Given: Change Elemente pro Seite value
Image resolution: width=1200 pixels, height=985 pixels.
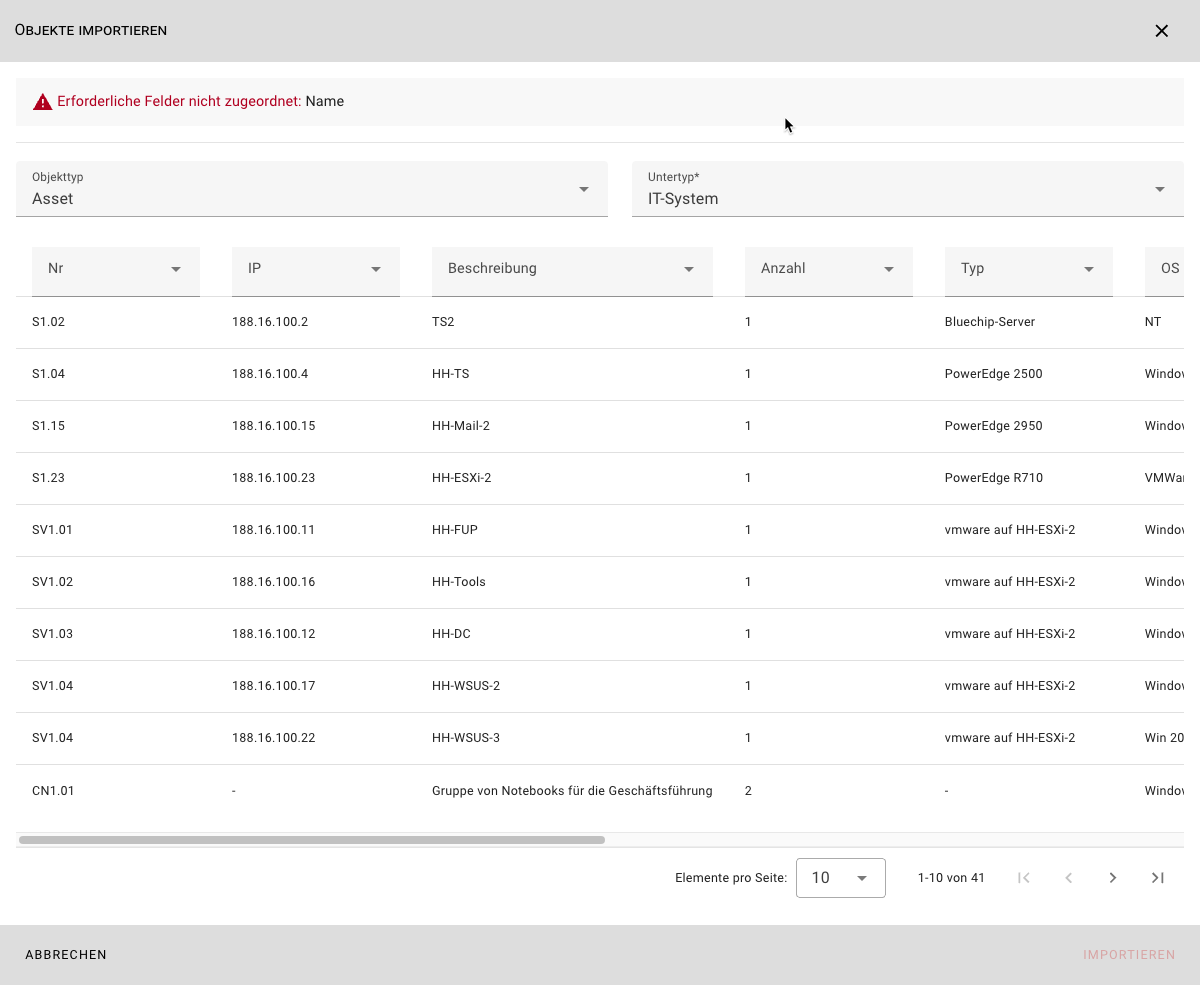Looking at the screenshot, I should pyautogui.click(x=840, y=878).
